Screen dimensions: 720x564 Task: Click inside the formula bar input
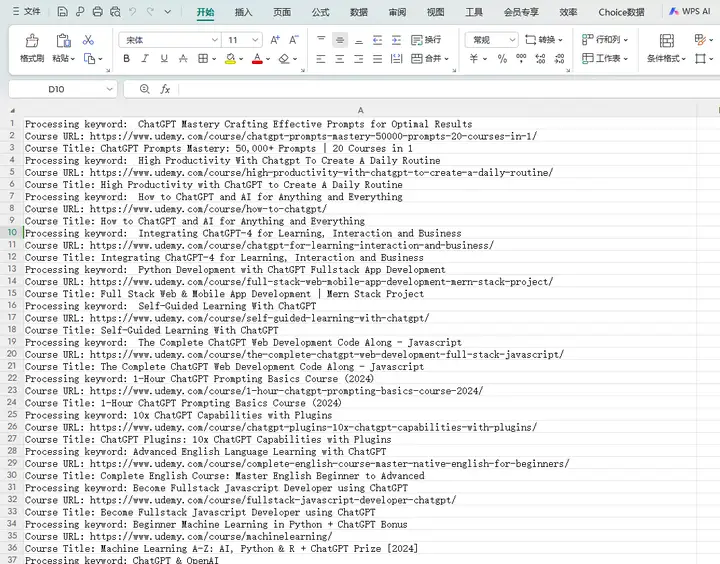(448, 89)
